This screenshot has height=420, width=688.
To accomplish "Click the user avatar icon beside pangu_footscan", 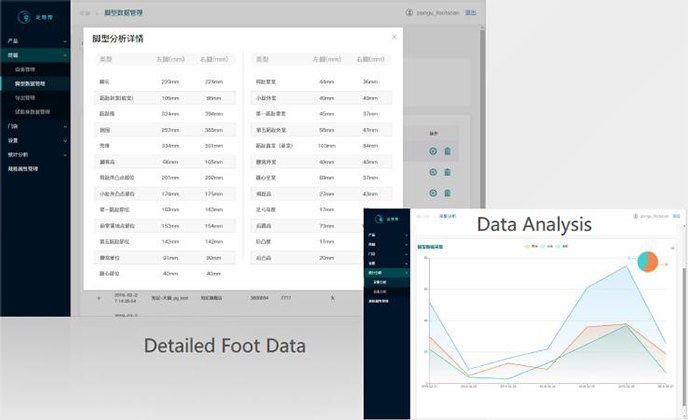I will tap(410, 12).
